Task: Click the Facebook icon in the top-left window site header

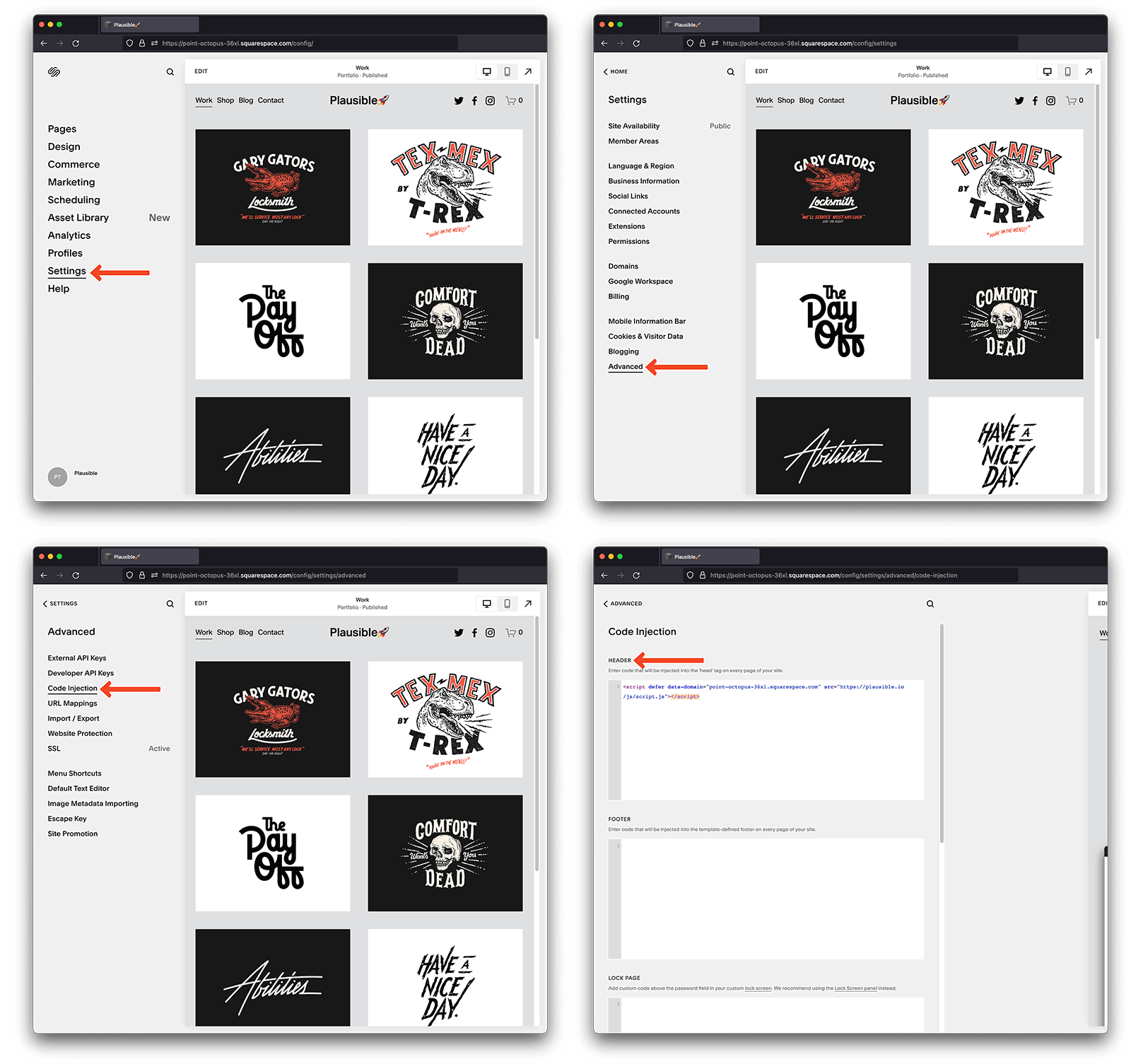Action: (474, 100)
